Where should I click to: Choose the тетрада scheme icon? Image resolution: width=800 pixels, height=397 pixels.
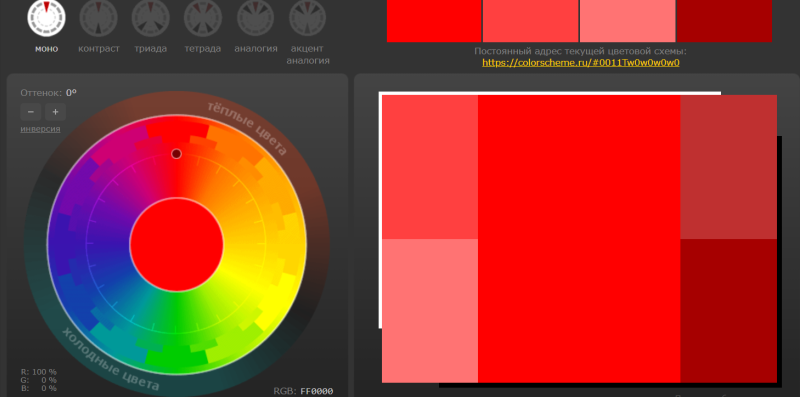click(x=203, y=18)
